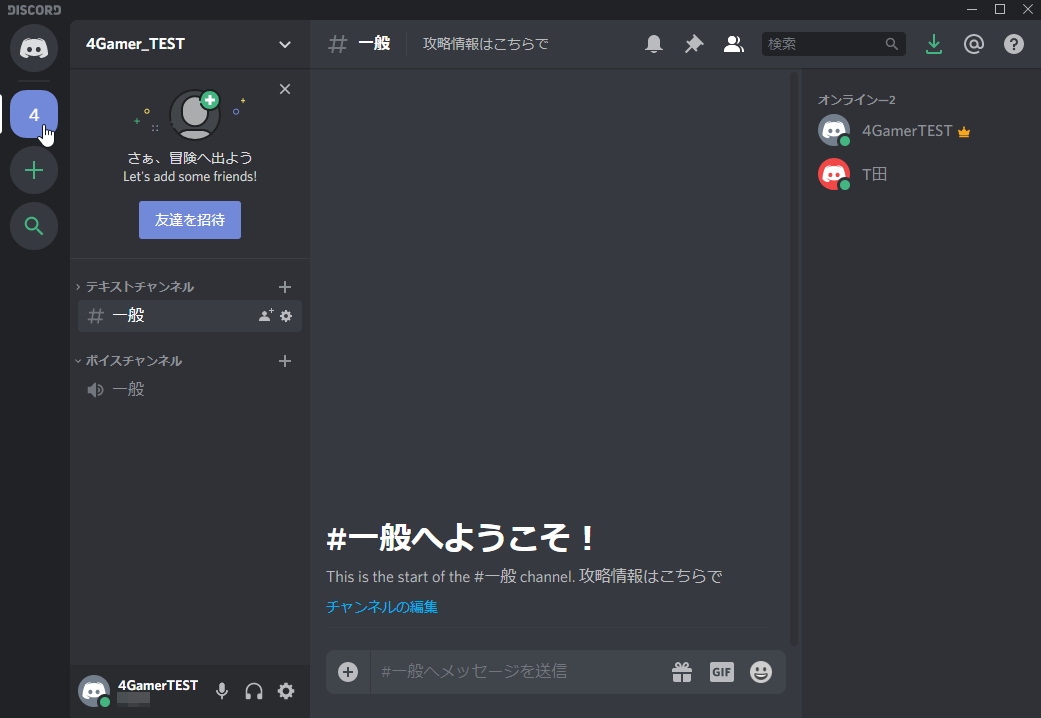The height and width of the screenshot is (718, 1041).
Task: Minimize the Discord window
Action: click(972, 9)
